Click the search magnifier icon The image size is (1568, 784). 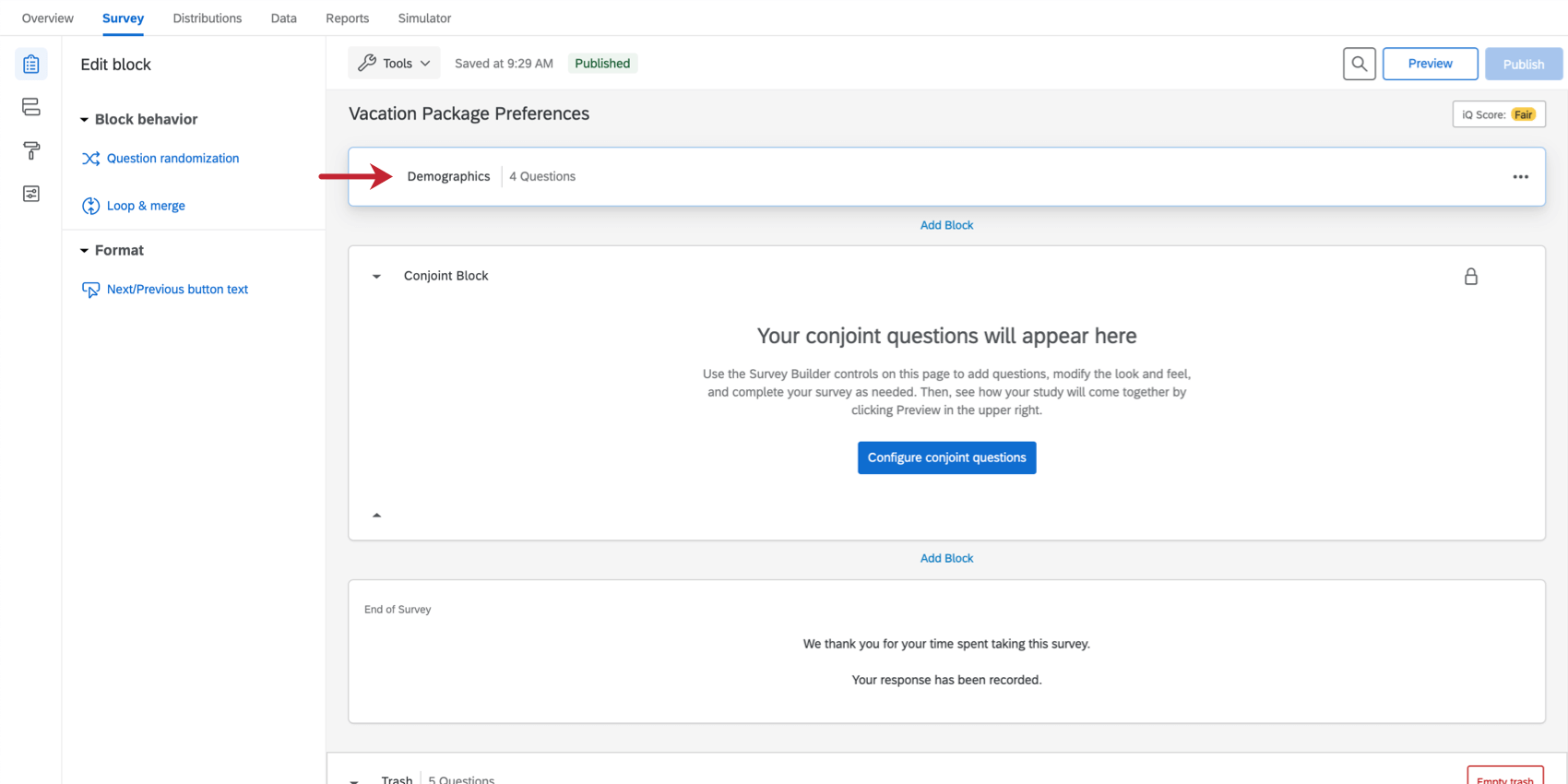1359,64
